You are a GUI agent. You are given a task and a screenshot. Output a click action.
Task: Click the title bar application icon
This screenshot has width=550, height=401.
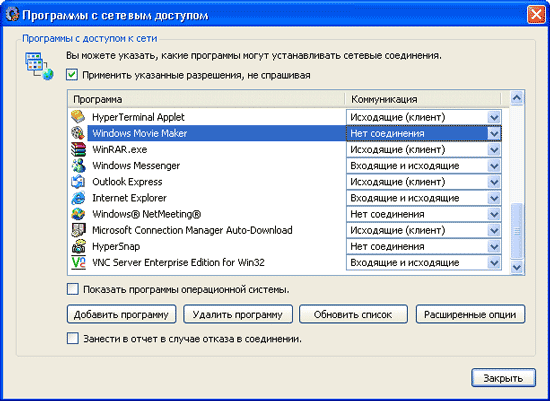click(x=12, y=15)
